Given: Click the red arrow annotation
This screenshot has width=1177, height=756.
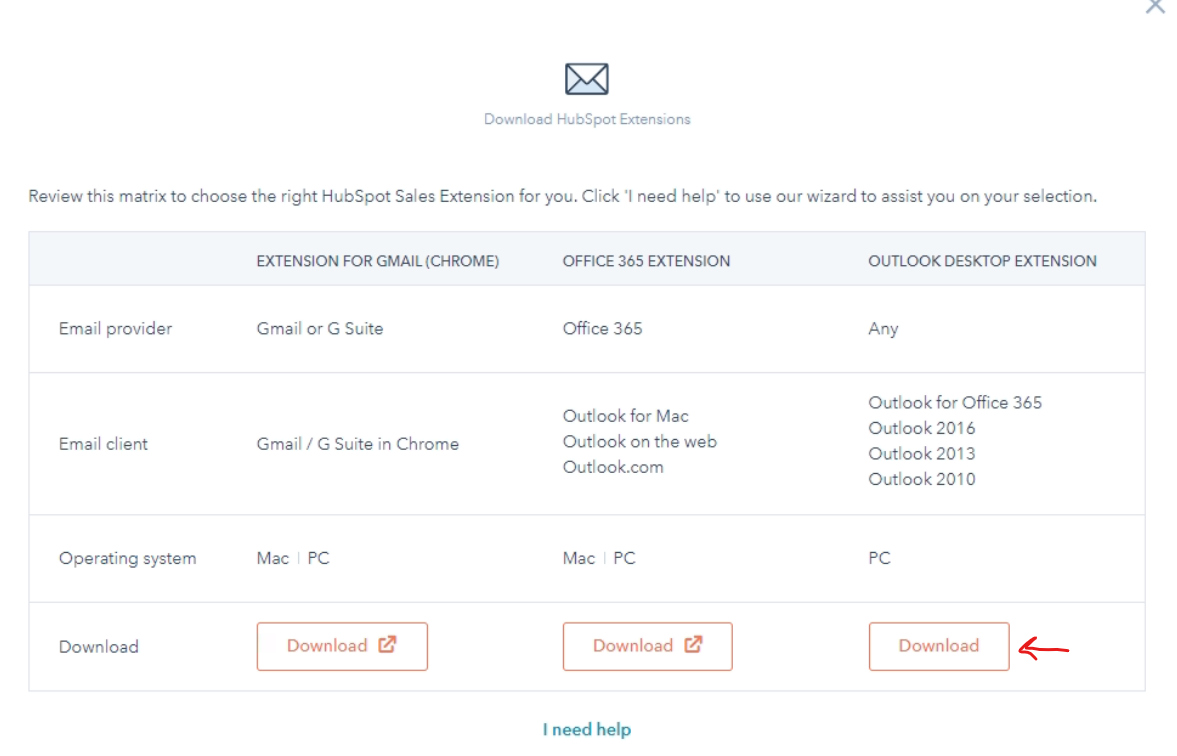Looking at the screenshot, I should [x=1043, y=651].
